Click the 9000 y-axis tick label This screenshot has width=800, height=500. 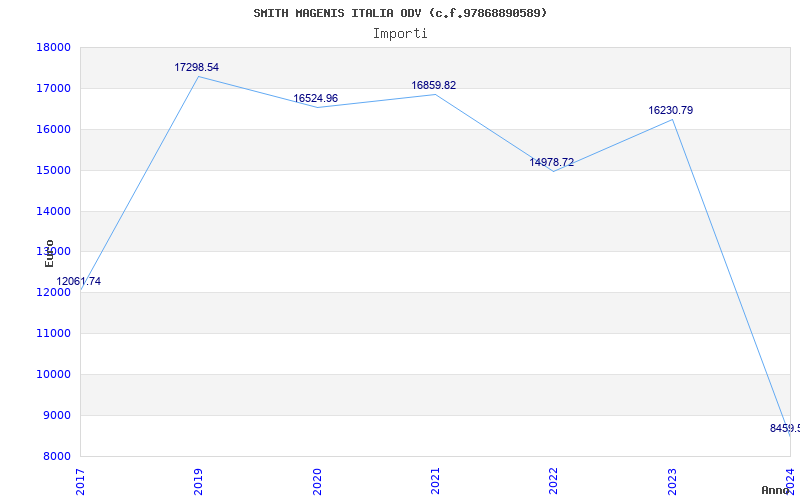(x=56, y=415)
